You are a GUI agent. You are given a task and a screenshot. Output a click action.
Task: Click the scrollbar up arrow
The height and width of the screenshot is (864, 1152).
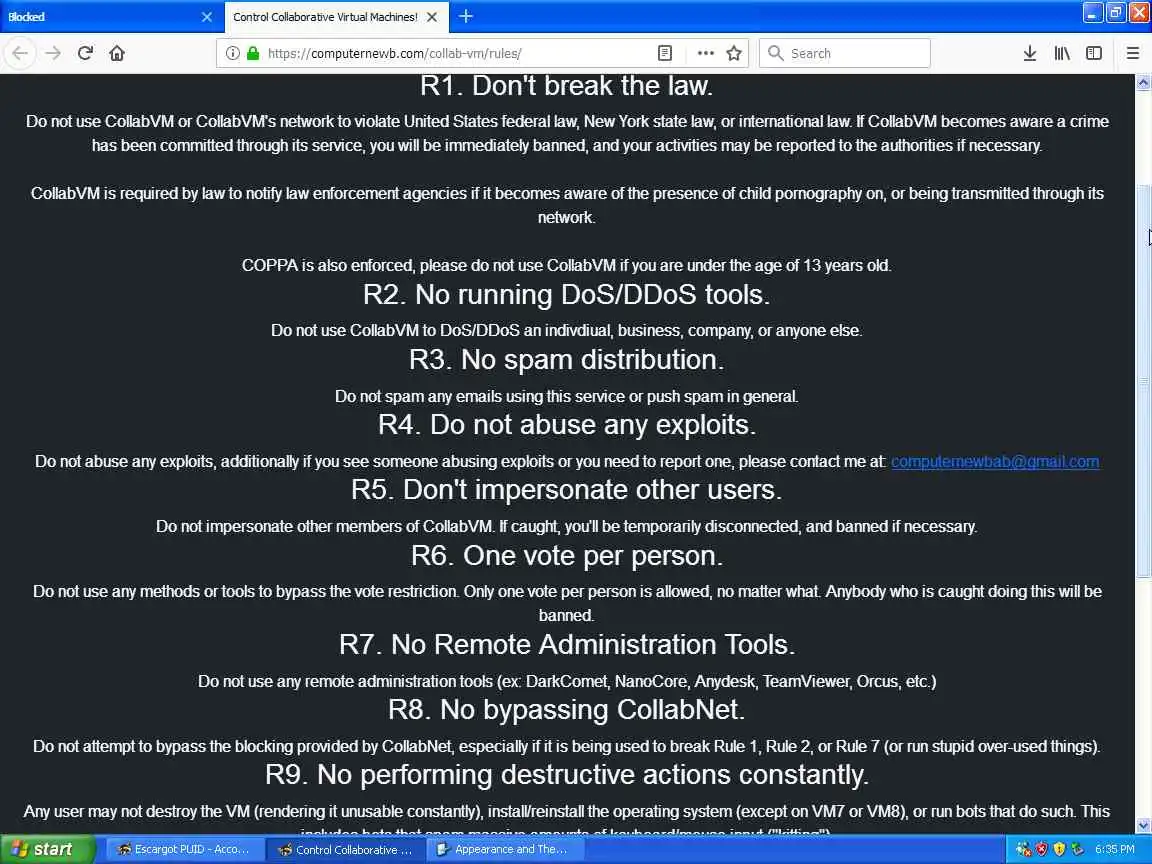(x=1143, y=82)
